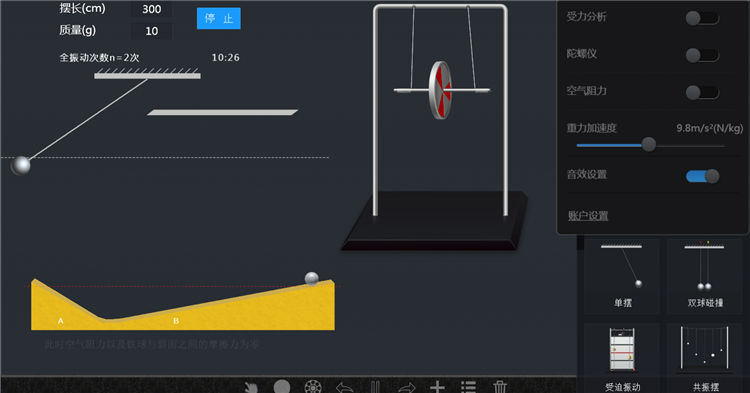Open 账户设置 account settings
This screenshot has height=393, width=750.
(x=588, y=216)
